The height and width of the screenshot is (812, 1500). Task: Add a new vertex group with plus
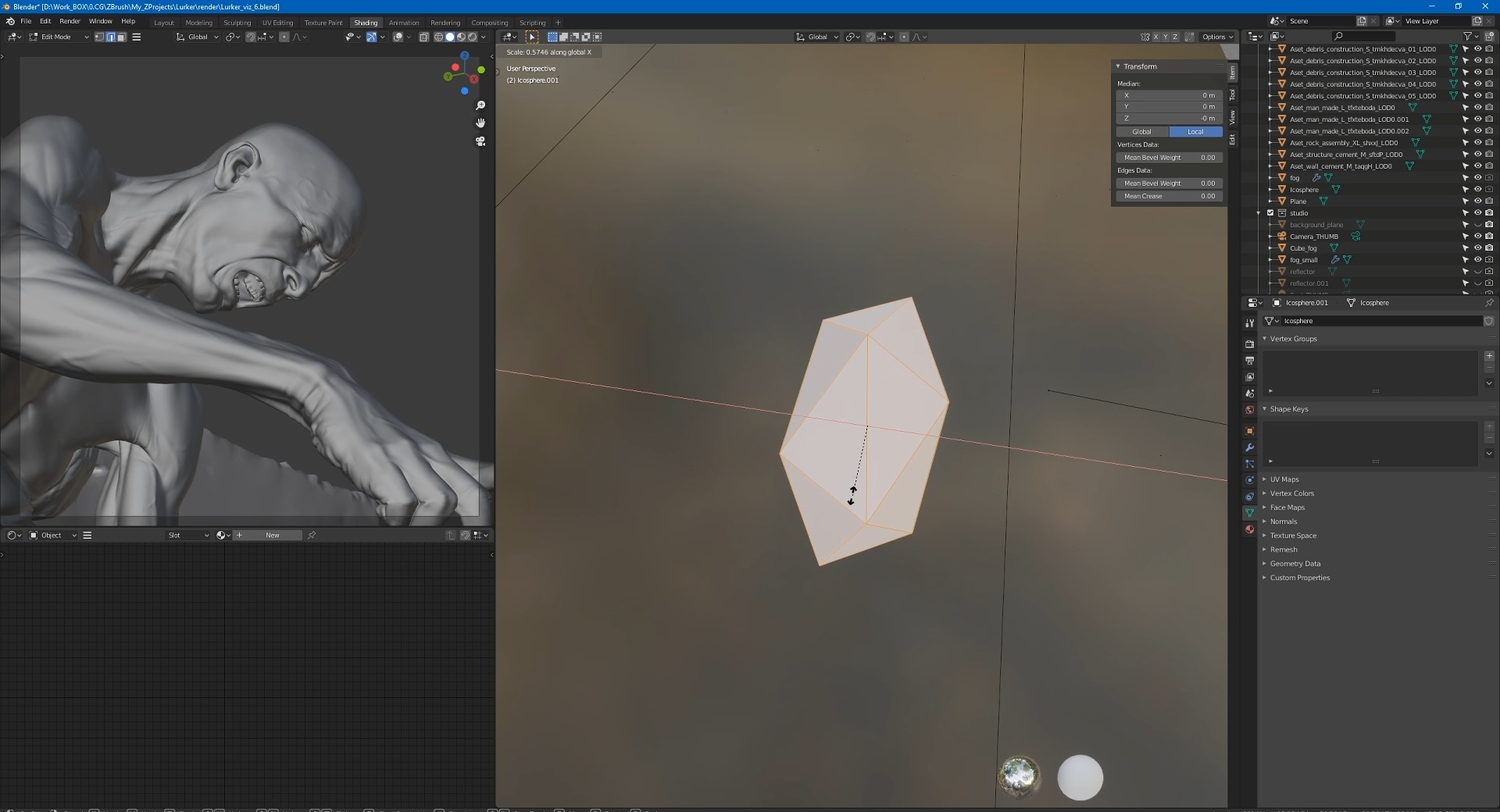click(1489, 356)
